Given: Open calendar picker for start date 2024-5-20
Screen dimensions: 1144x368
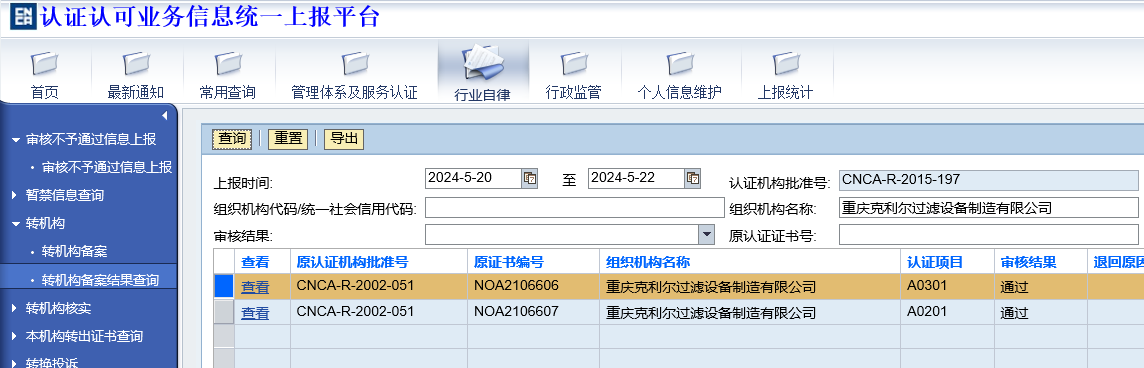Looking at the screenshot, I should (530, 178).
